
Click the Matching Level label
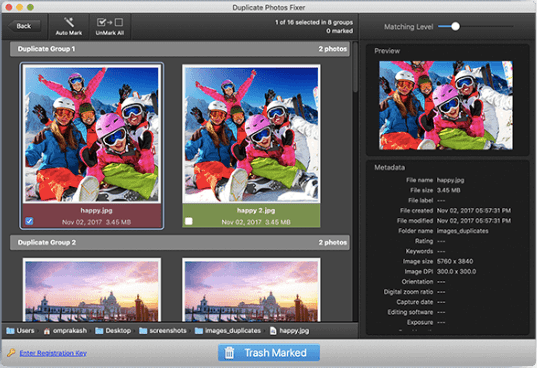pyautogui.click(x=409, y=27)
